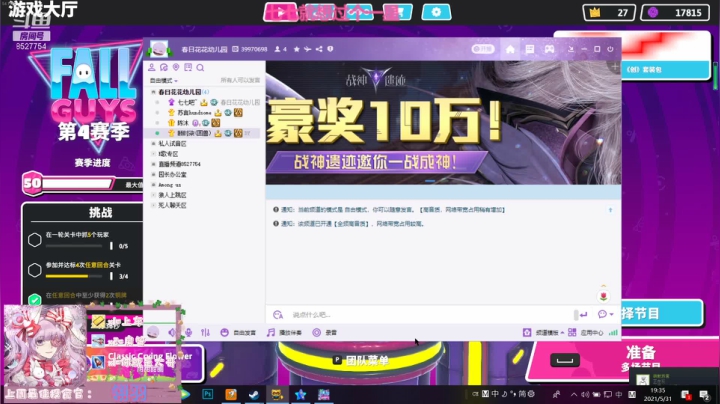This screenshot has width=720, height=404.
Task: Select the bulletin board icon above channel list
Action: 188,67
